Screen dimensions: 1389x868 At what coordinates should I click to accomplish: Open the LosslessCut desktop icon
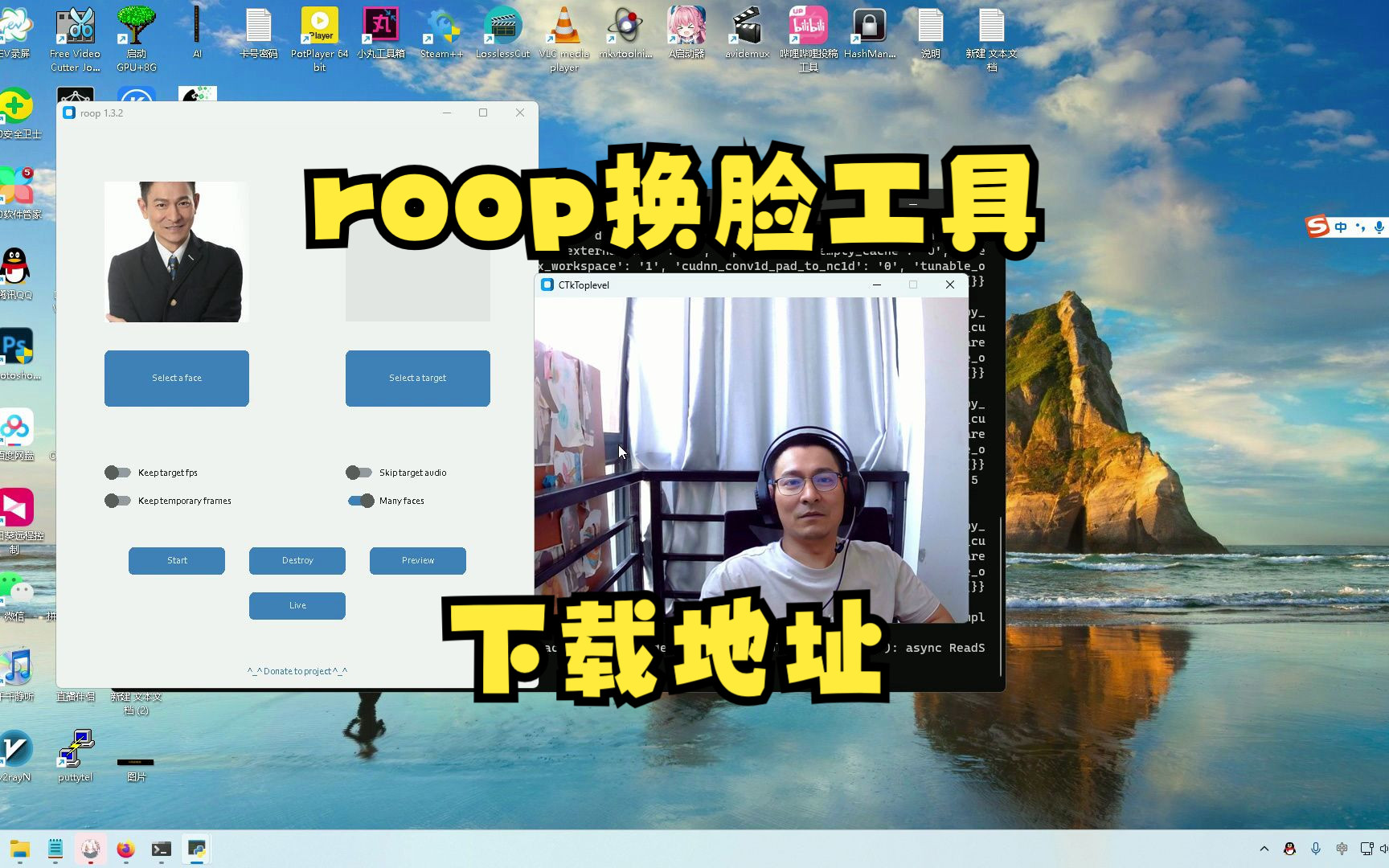[x=503, y=32]
